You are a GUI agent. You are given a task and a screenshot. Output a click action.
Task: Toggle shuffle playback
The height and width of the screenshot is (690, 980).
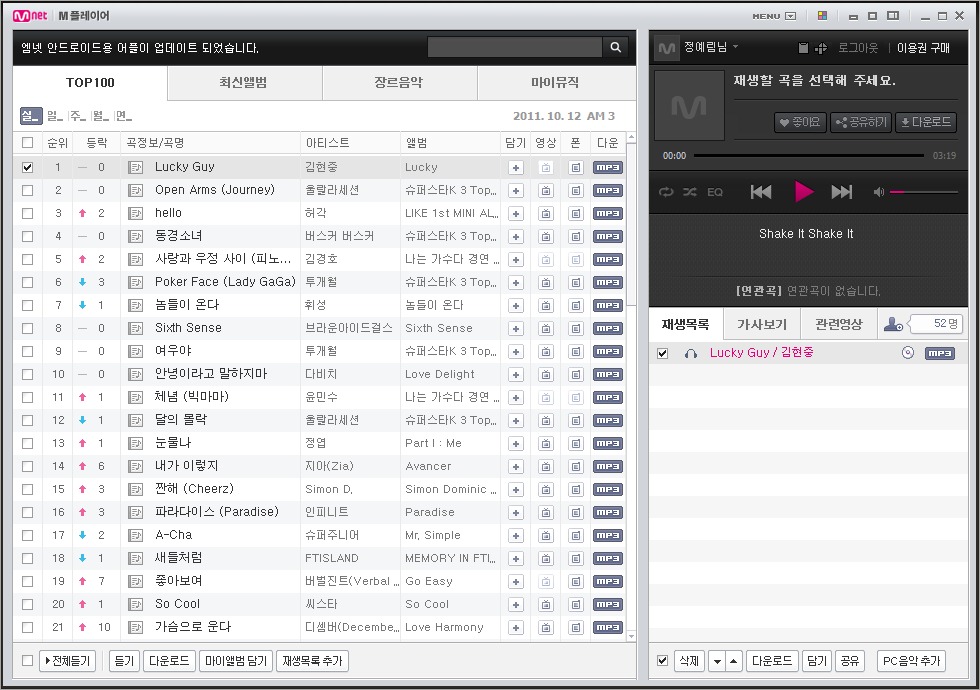[689, 192]
